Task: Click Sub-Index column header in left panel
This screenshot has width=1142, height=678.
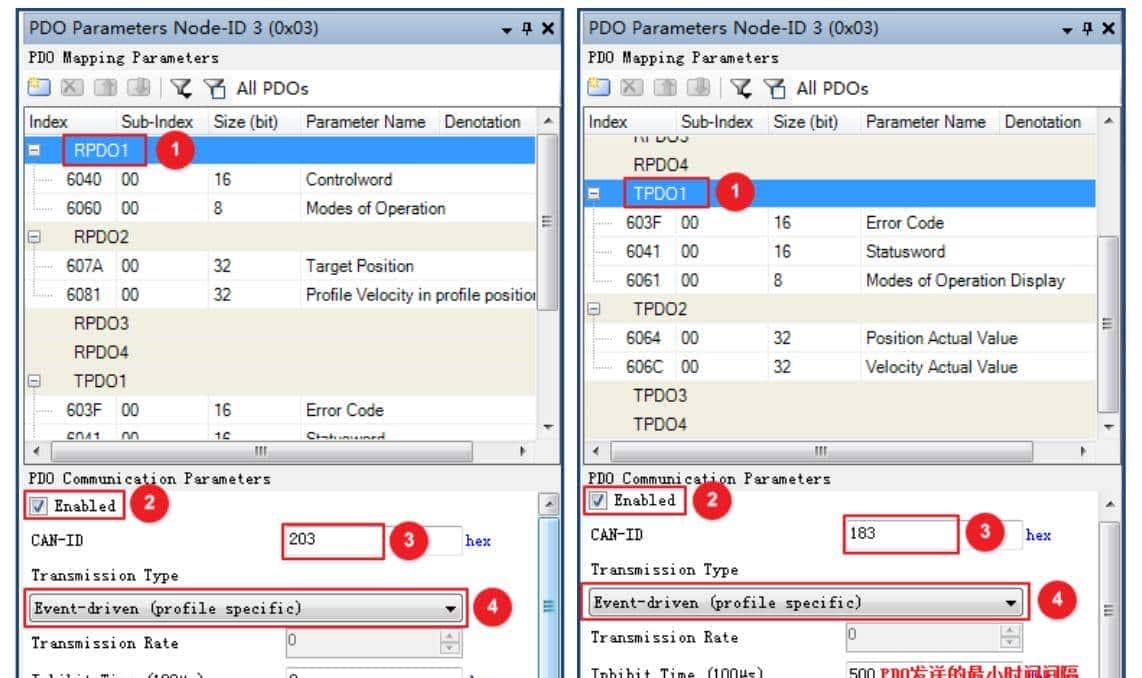Action: coord(162,122)
